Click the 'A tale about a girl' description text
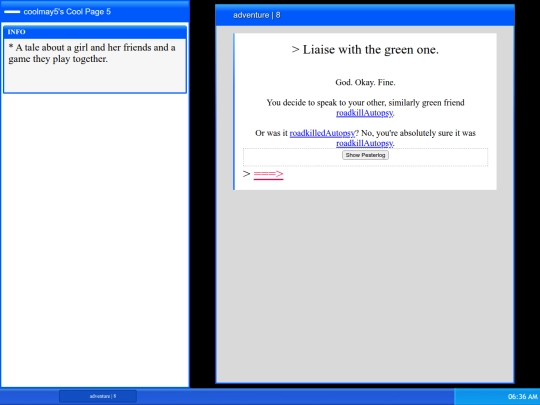The height and width of the screenshot is (405, 540). tap(92, 53)
